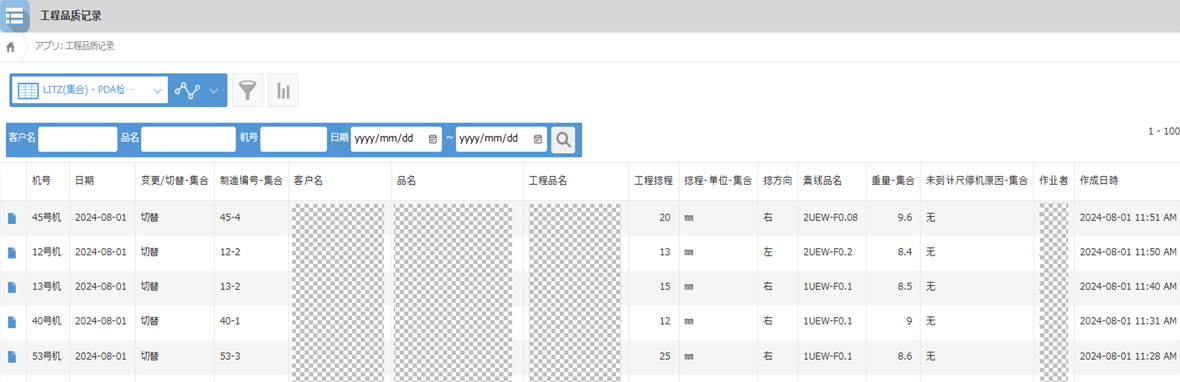Open record details icon for 45号机 row
The image size is (1180, 382).
click(x=11, y=218)
